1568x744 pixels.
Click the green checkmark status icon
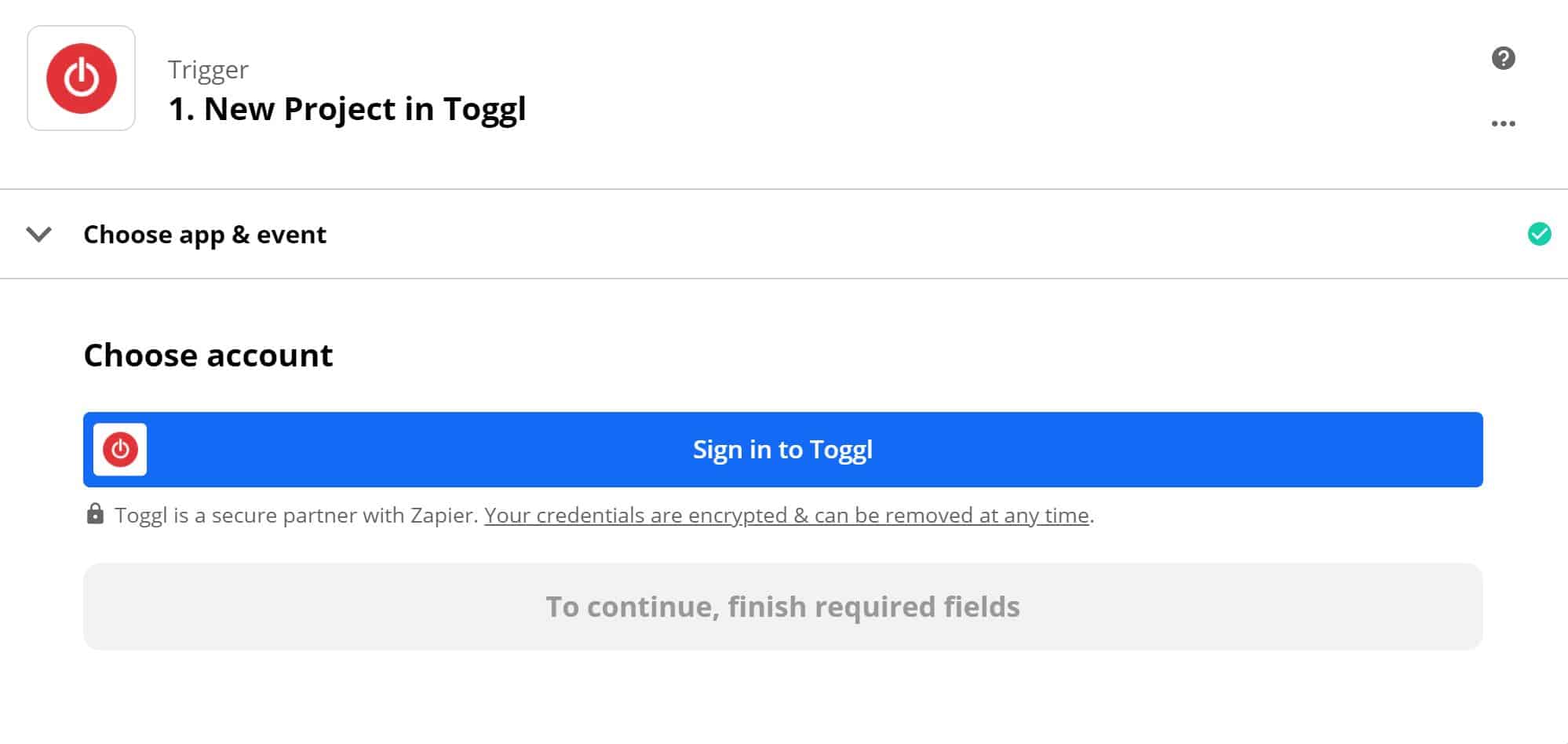[x=1539, y=234]
